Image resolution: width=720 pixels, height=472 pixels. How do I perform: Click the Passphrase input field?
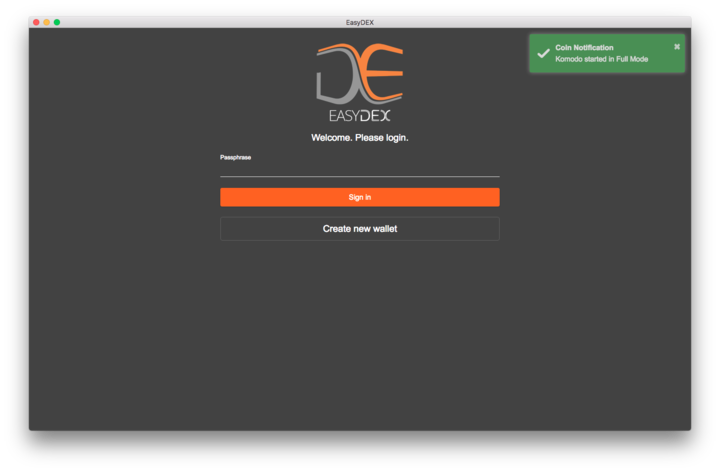point(360,169)
